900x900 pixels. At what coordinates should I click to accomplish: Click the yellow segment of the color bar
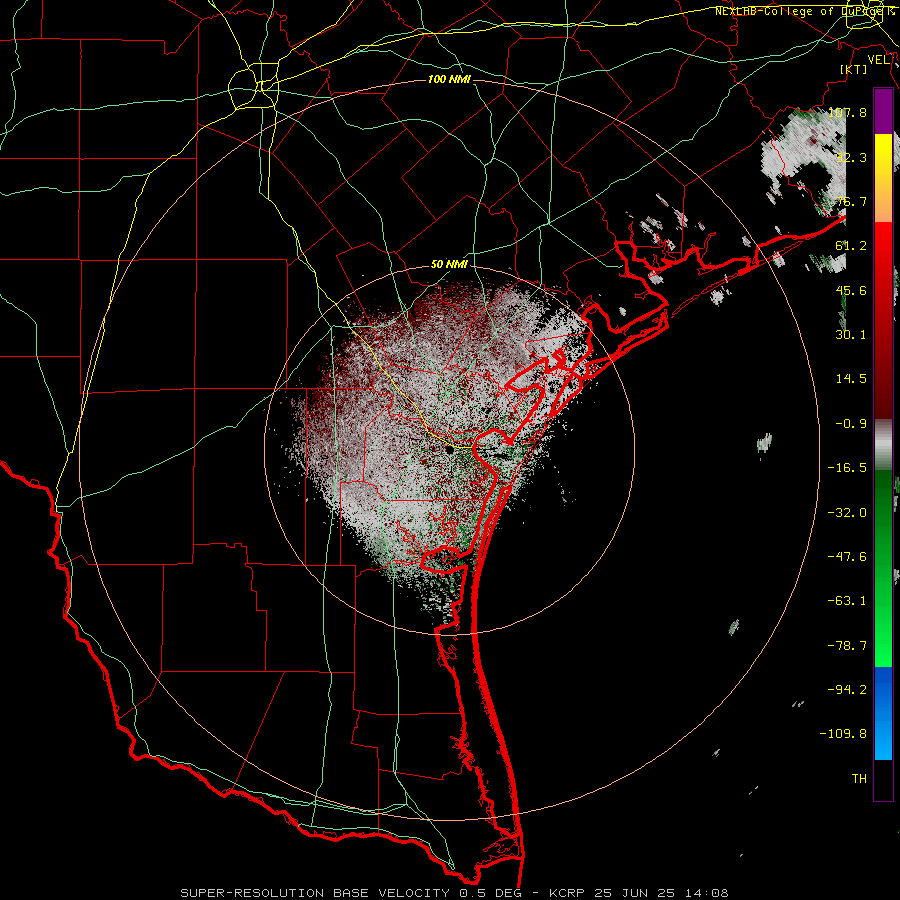point(883,155)
